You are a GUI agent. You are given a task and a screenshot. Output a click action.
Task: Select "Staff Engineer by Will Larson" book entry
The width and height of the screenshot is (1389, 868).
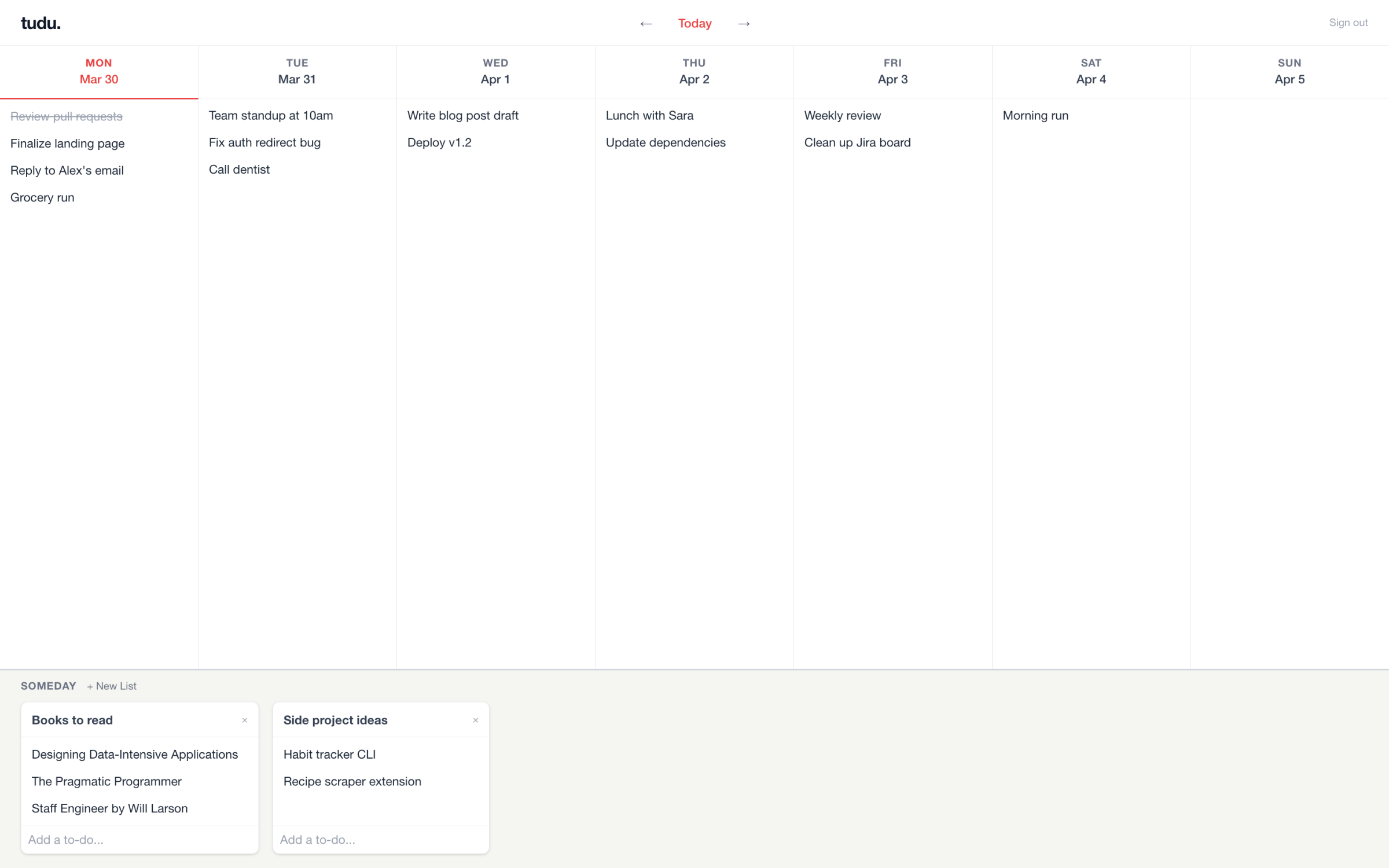tap(109, 808)
